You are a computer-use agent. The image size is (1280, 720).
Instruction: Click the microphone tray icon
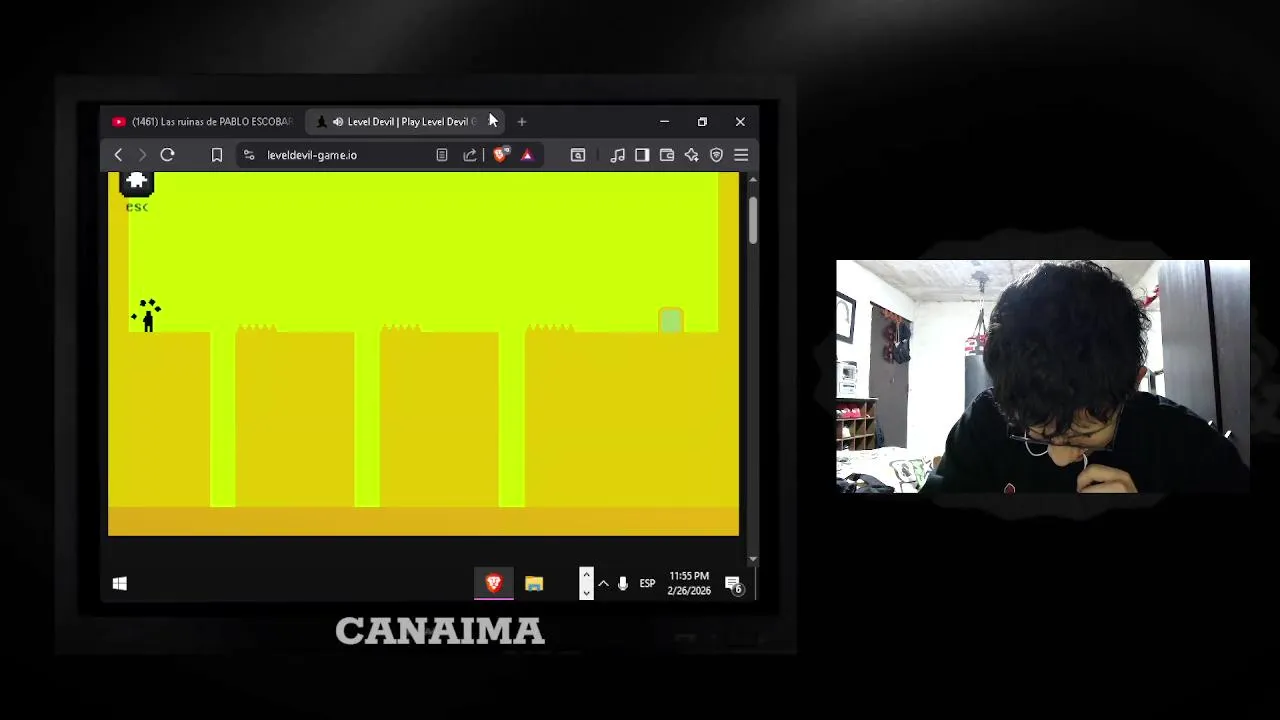click(x=622, y=583)
